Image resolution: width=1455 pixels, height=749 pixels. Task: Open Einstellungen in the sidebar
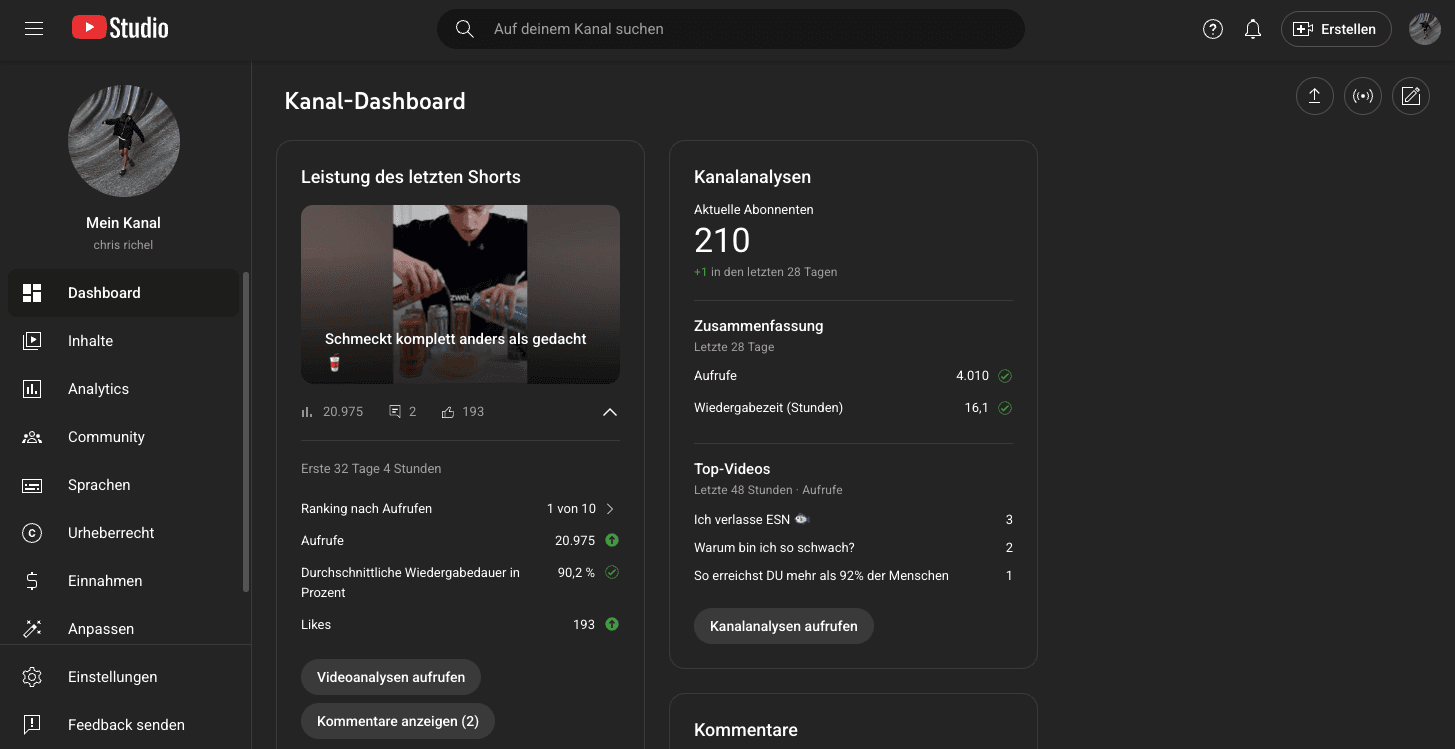point(124,677)
